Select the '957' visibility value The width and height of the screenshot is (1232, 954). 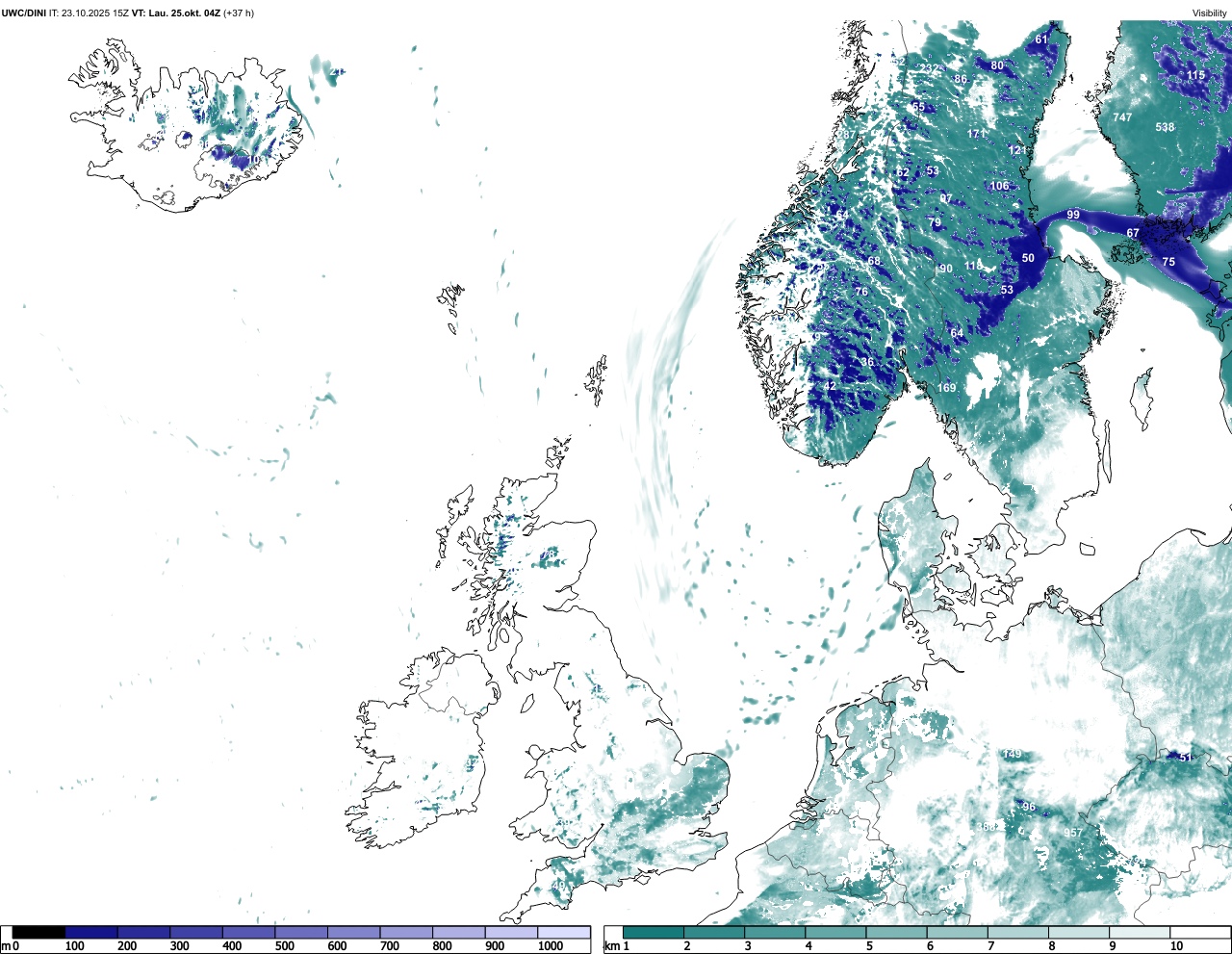coord(1073,834)
